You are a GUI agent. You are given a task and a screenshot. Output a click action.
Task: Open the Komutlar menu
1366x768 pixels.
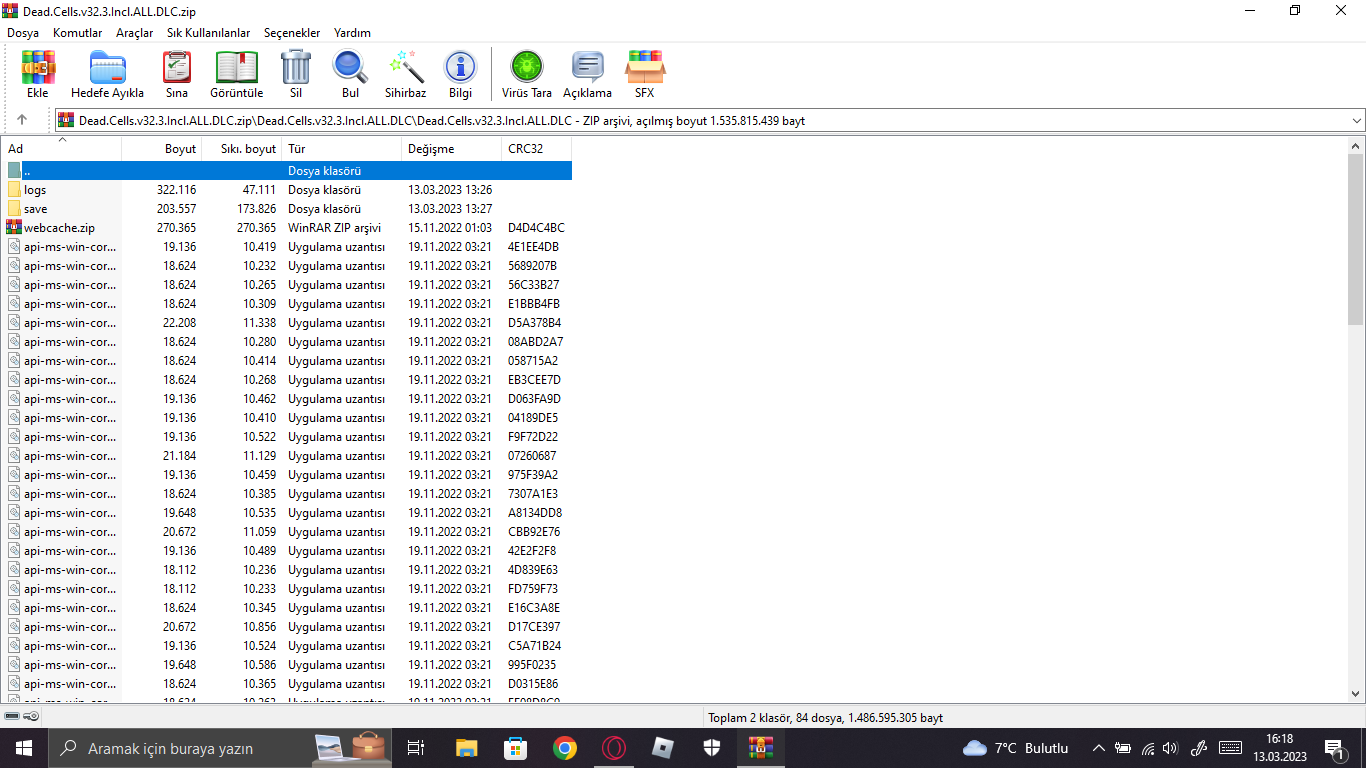78,33
